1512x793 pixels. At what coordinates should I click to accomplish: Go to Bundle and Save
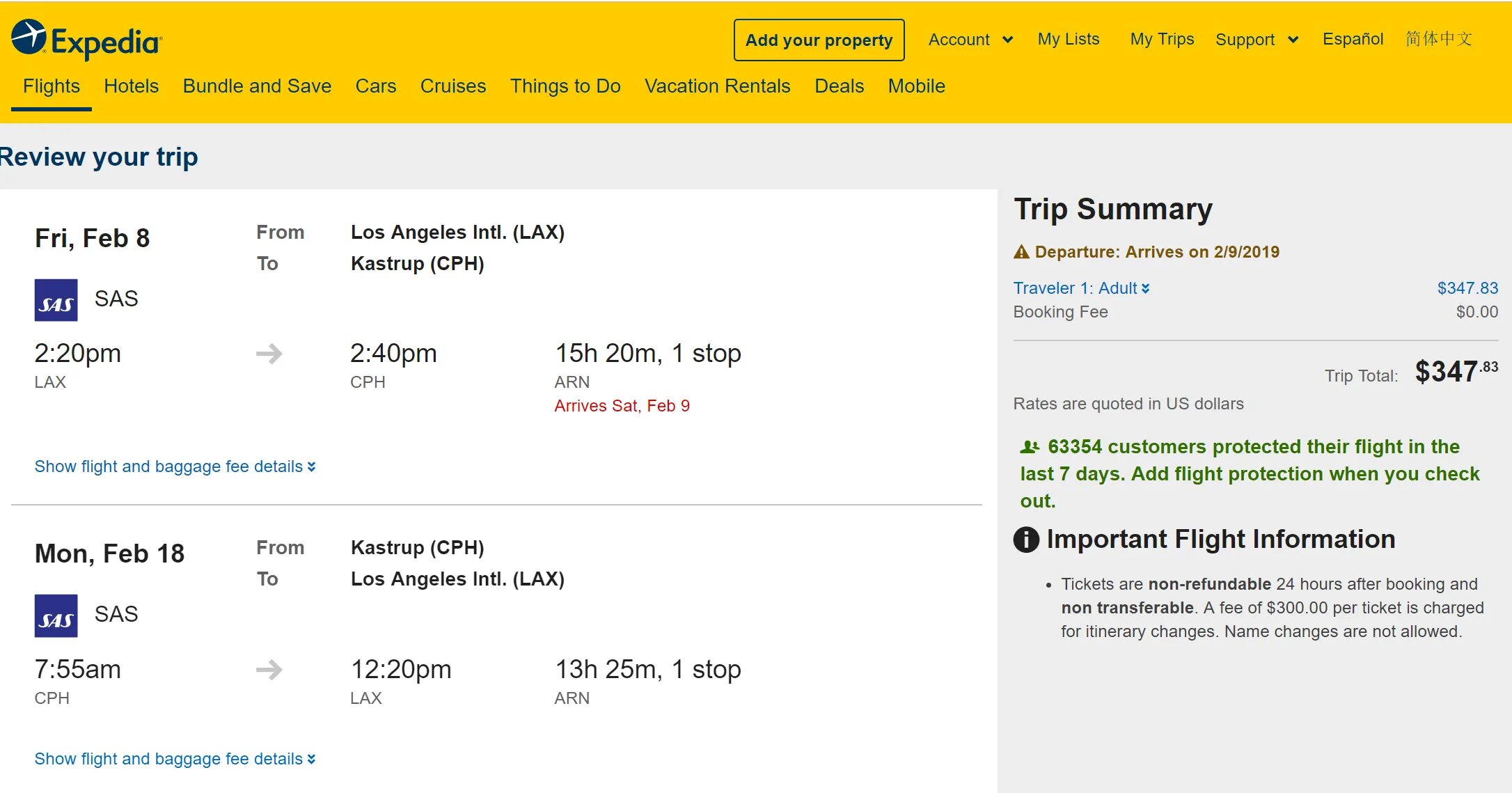pyautogui.click(x=257, y=86)
